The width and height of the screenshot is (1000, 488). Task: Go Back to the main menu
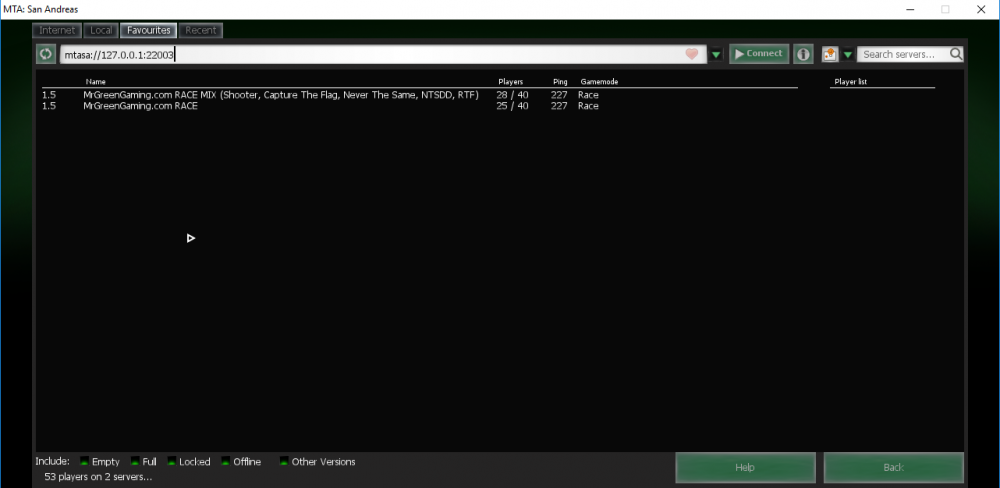pos(893,468)
